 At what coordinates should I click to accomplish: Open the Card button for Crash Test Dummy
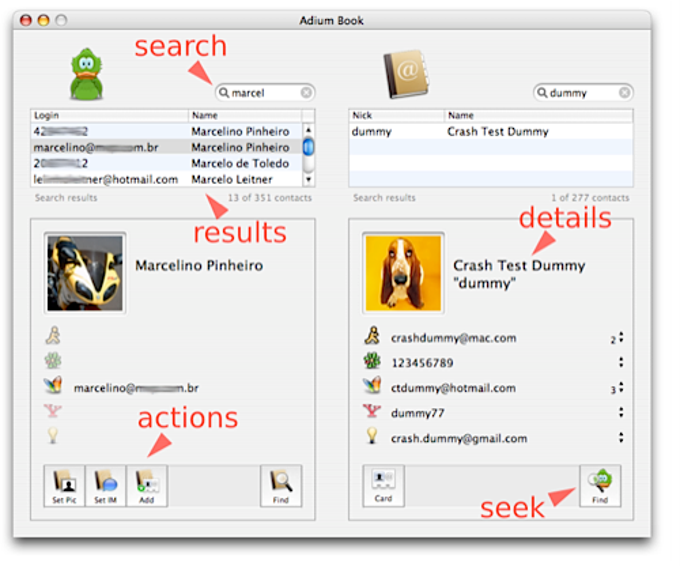coord(383,486)
